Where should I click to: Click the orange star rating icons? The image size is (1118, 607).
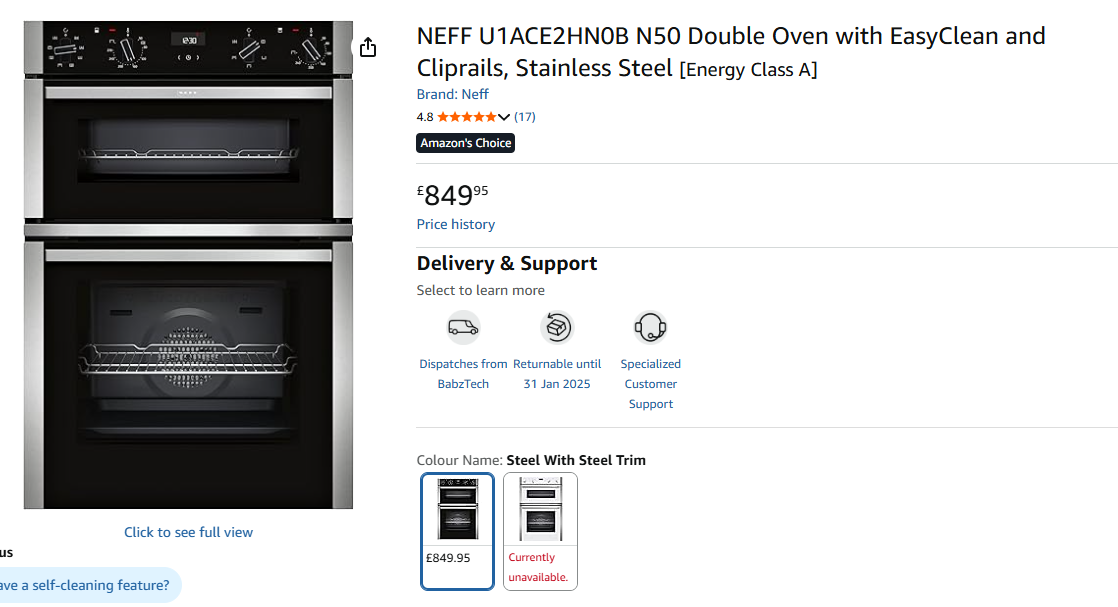tap(466, 117)
